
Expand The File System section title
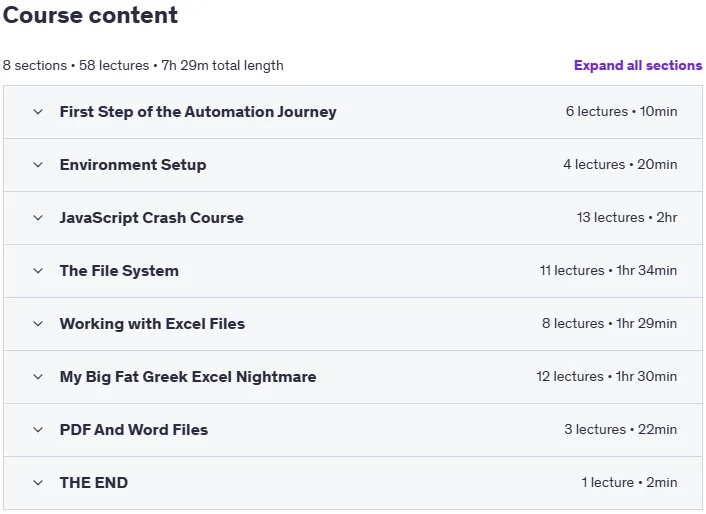[x=119, y=271]
